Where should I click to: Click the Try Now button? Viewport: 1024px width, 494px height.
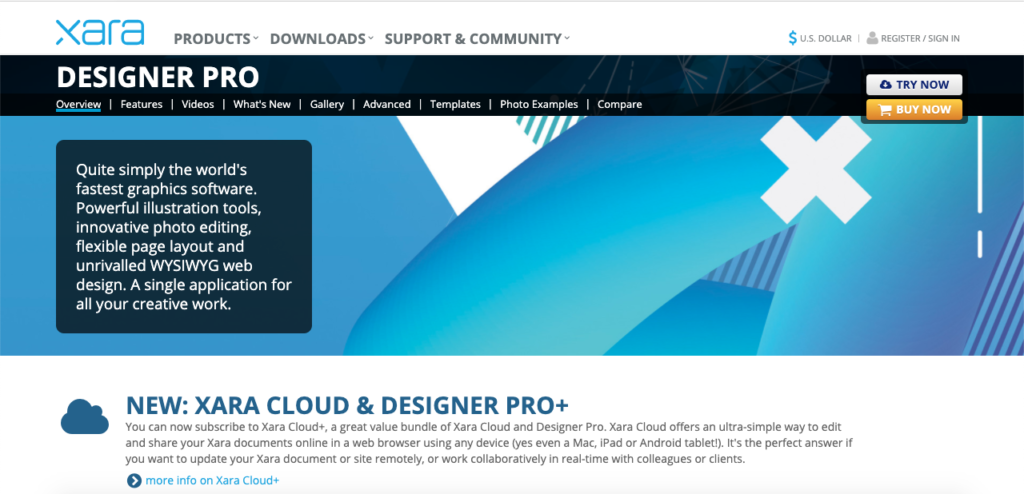click(914, 85)
